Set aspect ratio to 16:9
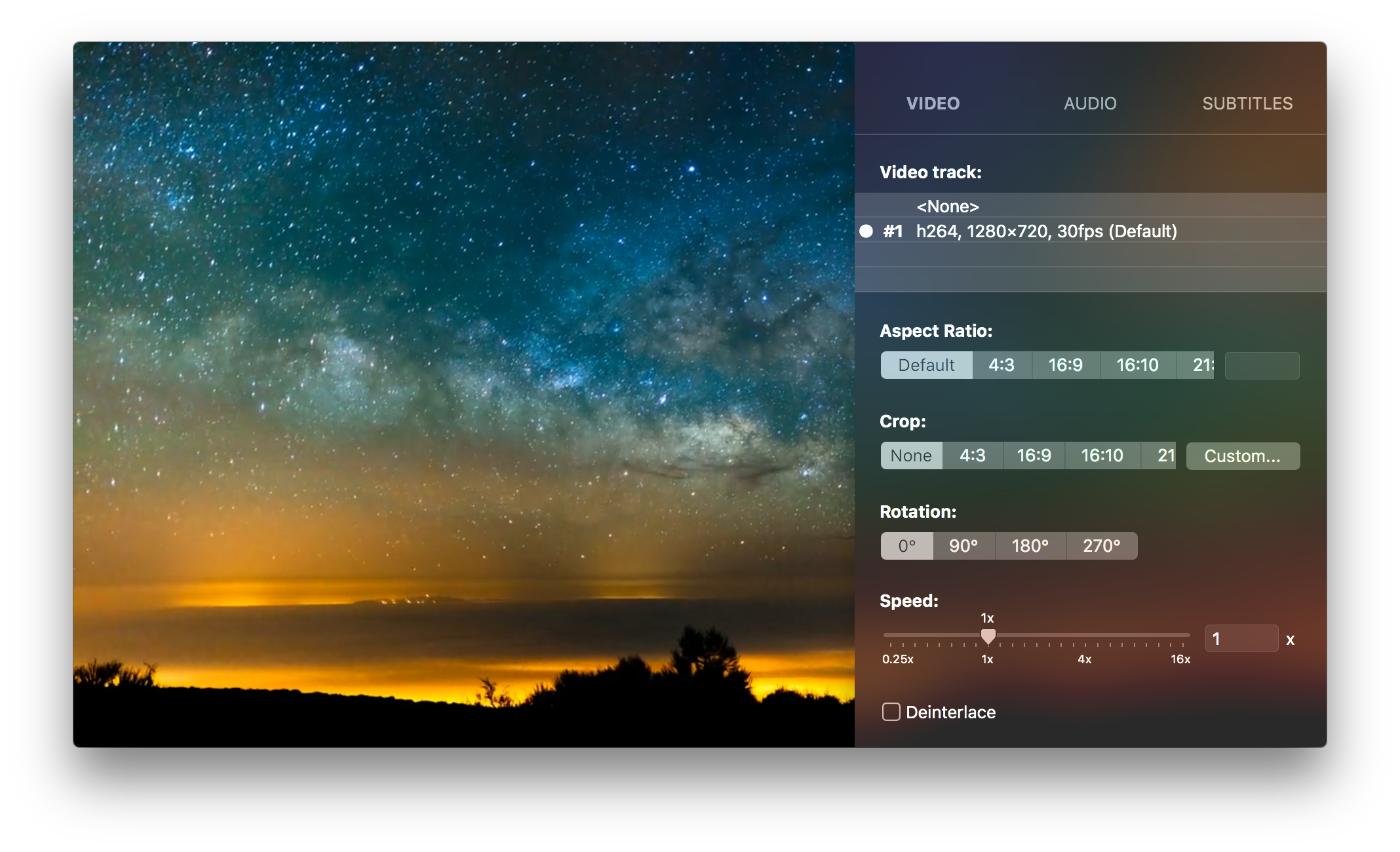Screen dimensions: 1400x852 coord(1065,365)
